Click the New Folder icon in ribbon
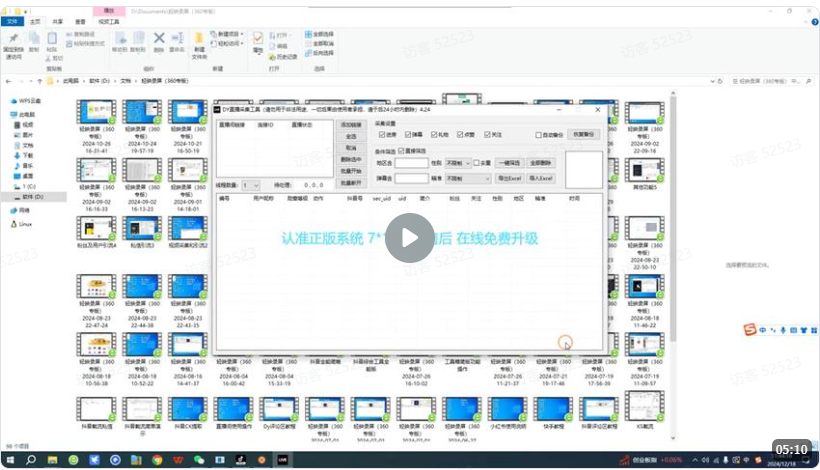 pyautogui.click(x=199, y=40)
